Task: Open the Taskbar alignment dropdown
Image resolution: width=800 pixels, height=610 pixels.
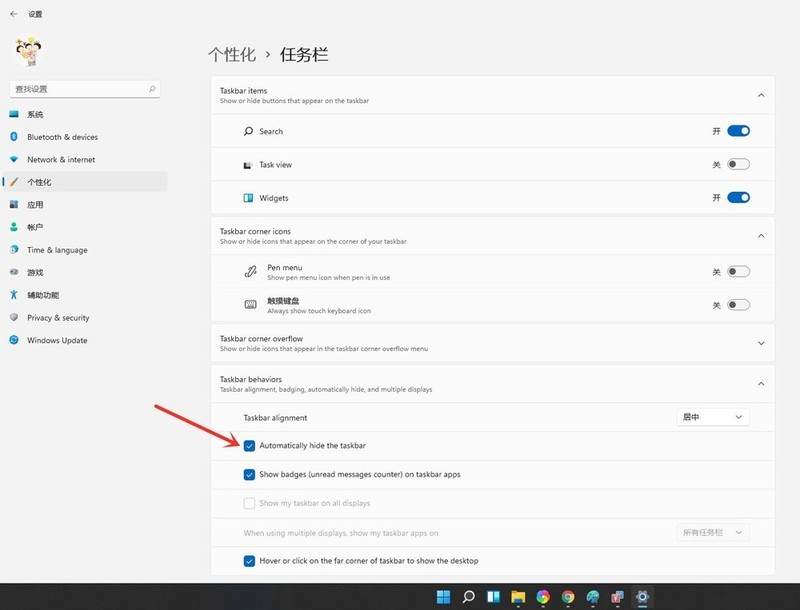Action: 711,417
